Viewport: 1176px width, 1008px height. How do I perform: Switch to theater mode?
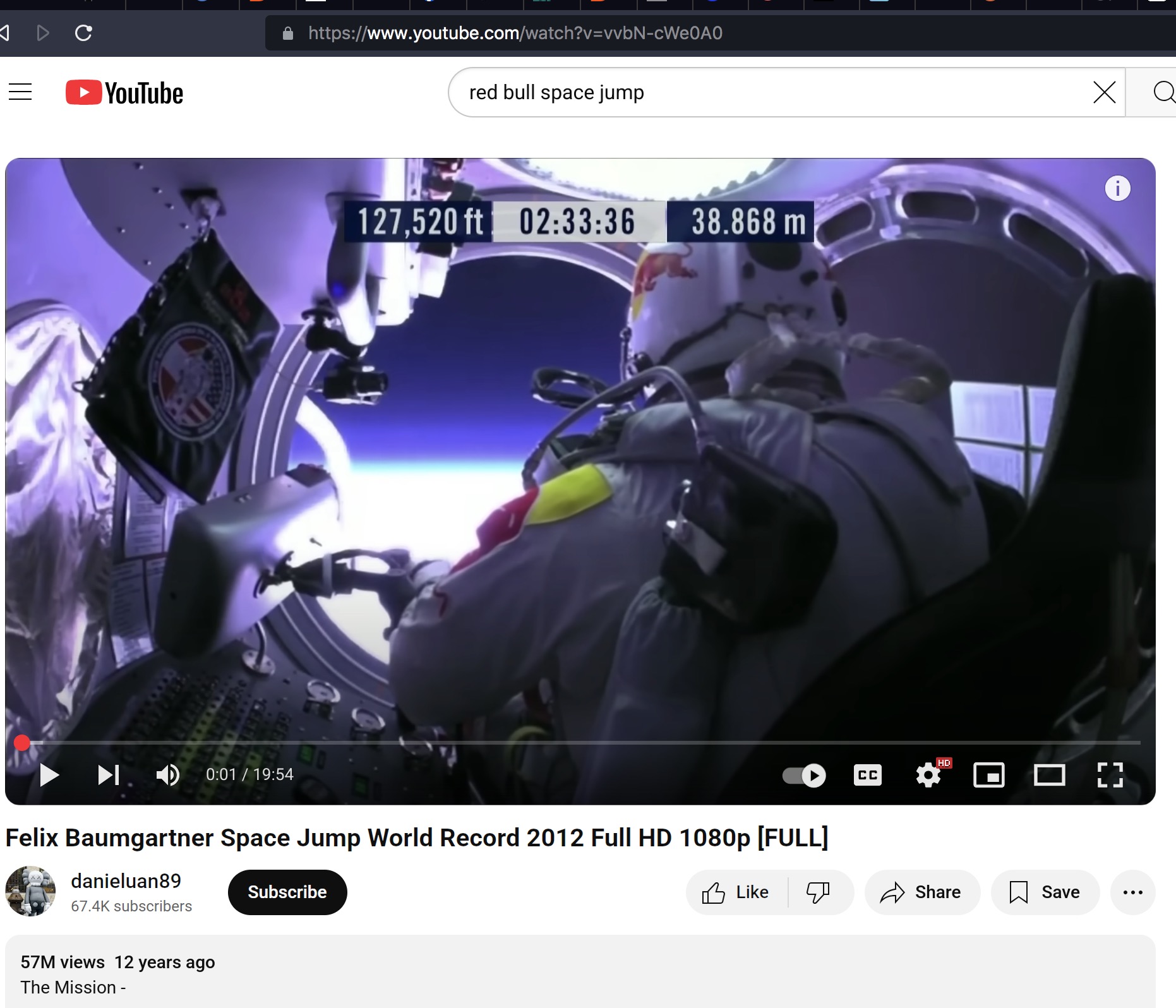tap(1049, 775)
